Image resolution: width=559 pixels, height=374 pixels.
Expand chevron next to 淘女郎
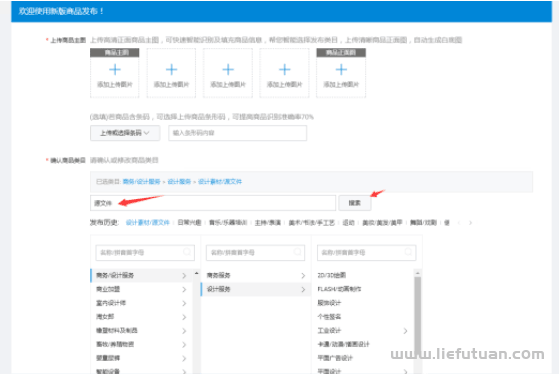[x=184, y=317]
